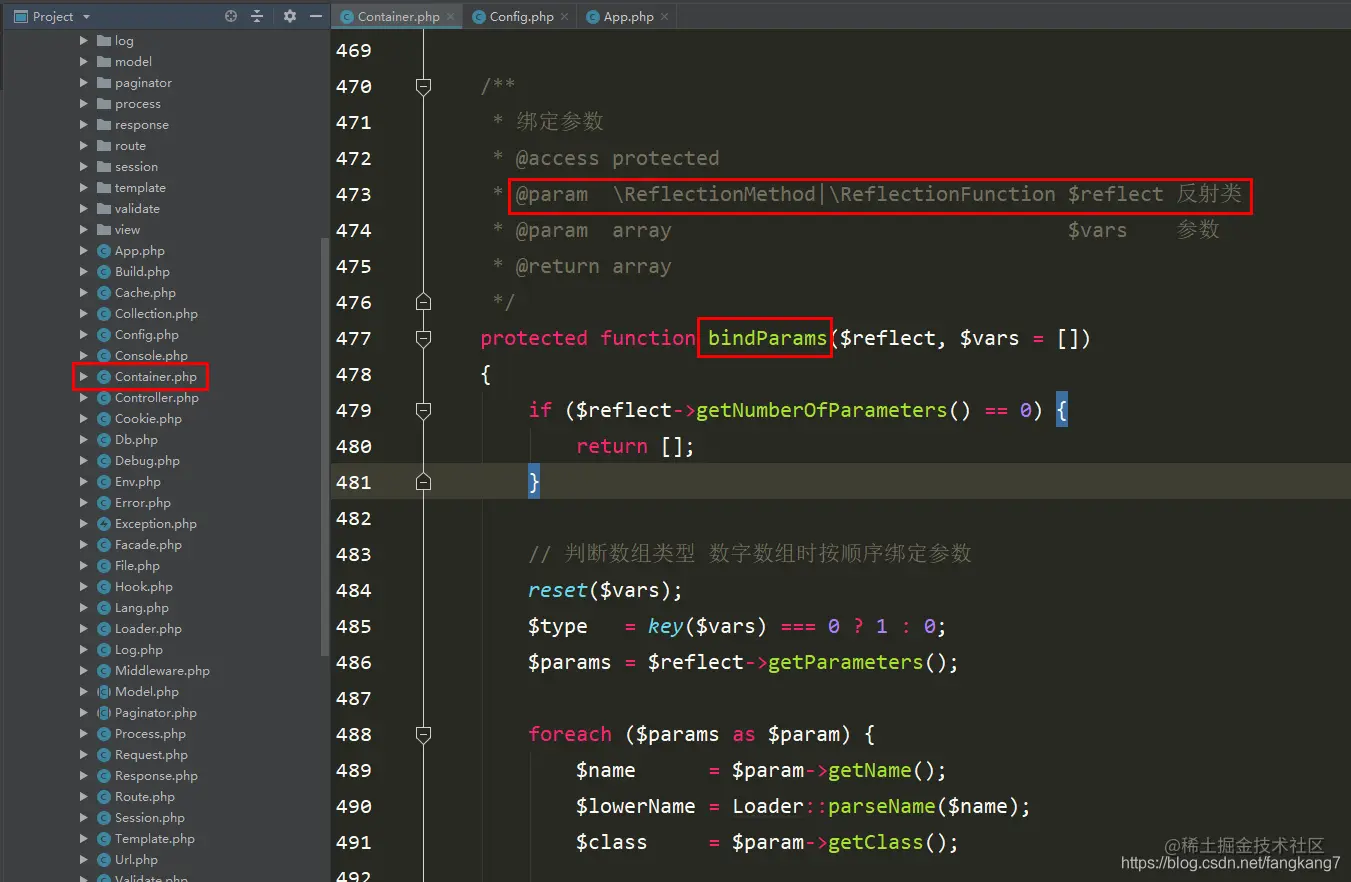Select Controller.php in the project tree
The image size is (1351, 882).
tap(157, 398)
